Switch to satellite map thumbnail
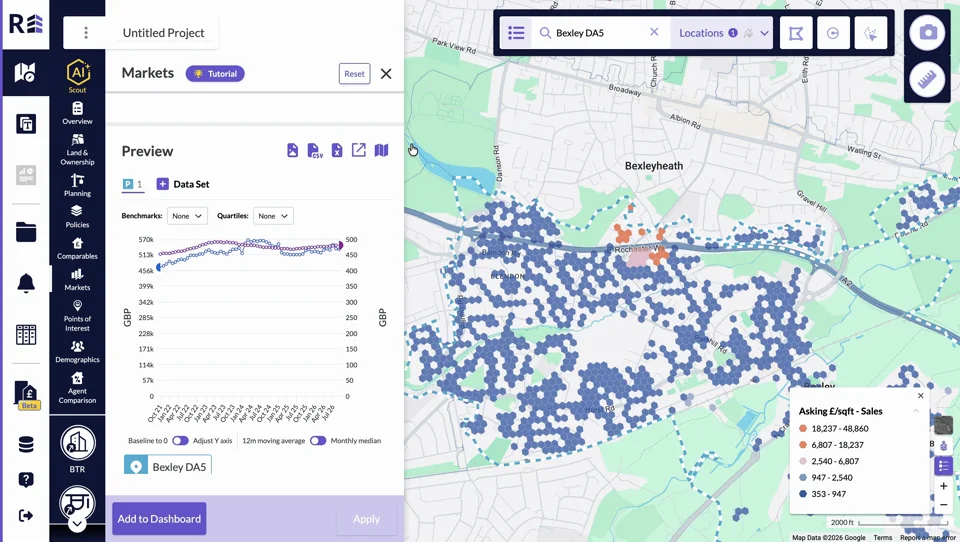 tap(943, 424)
